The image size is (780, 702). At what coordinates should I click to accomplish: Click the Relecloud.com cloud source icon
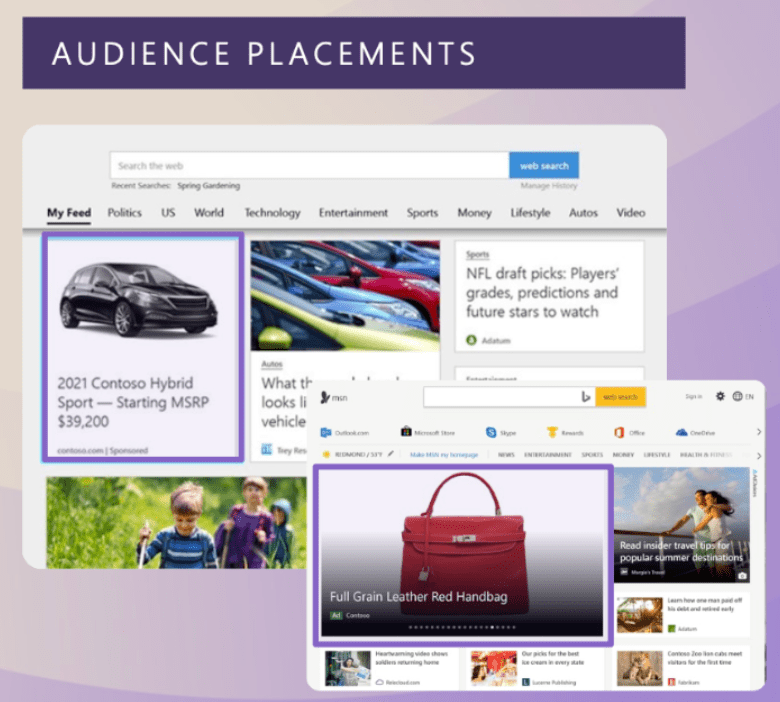380,682
